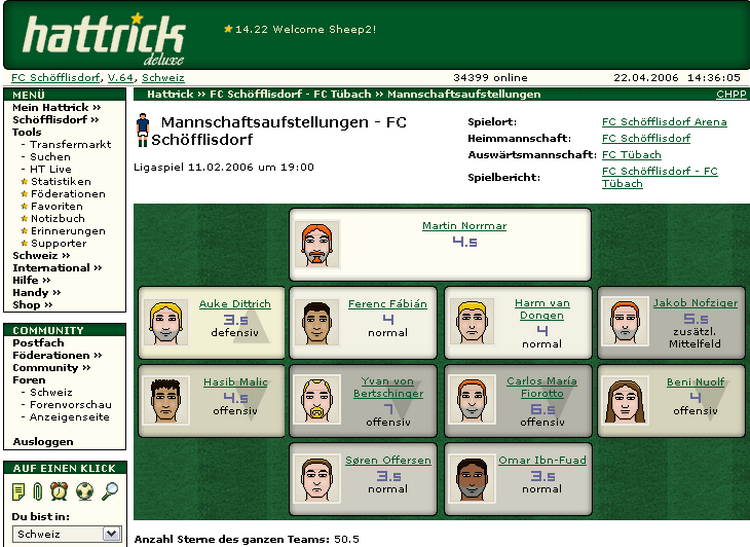Open Anzeigenseite forum link
This screenshot has height=547, width=750.
[69, 417]
